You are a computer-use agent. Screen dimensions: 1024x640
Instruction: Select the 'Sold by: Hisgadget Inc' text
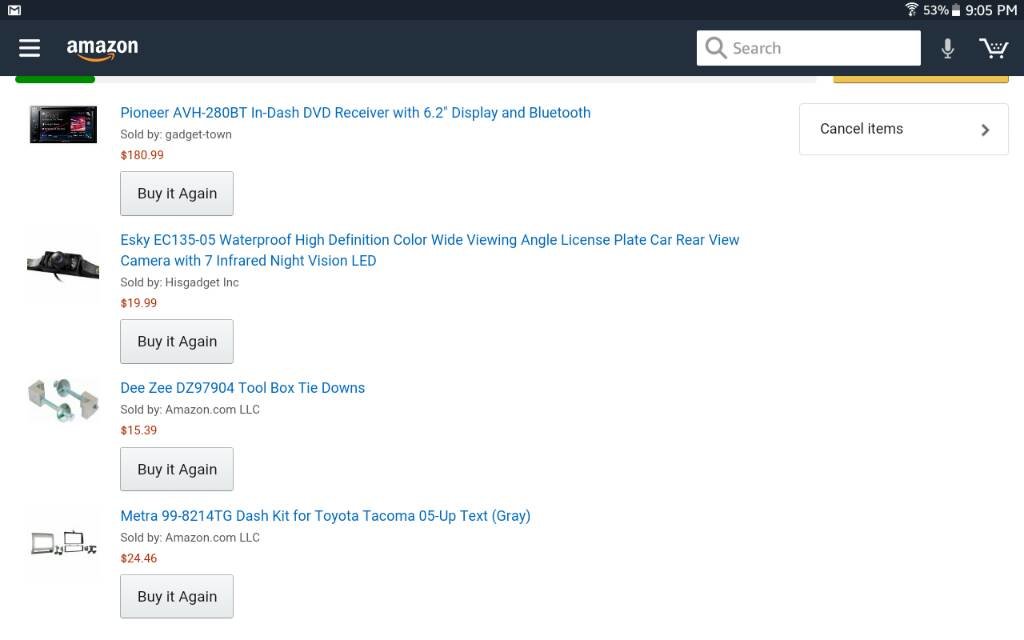[180, 283]
